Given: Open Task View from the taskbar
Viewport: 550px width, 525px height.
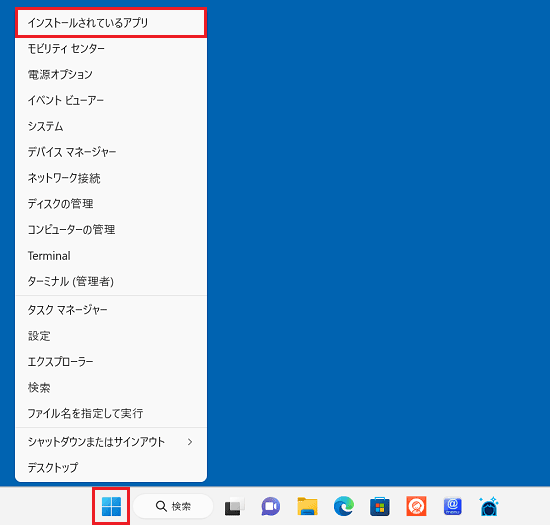Looking at the screenshot, I should pos(234,506).
